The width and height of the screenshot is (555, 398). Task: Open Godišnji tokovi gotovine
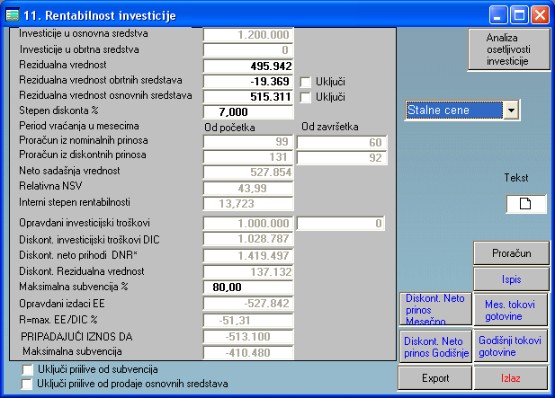pos(510,346)
